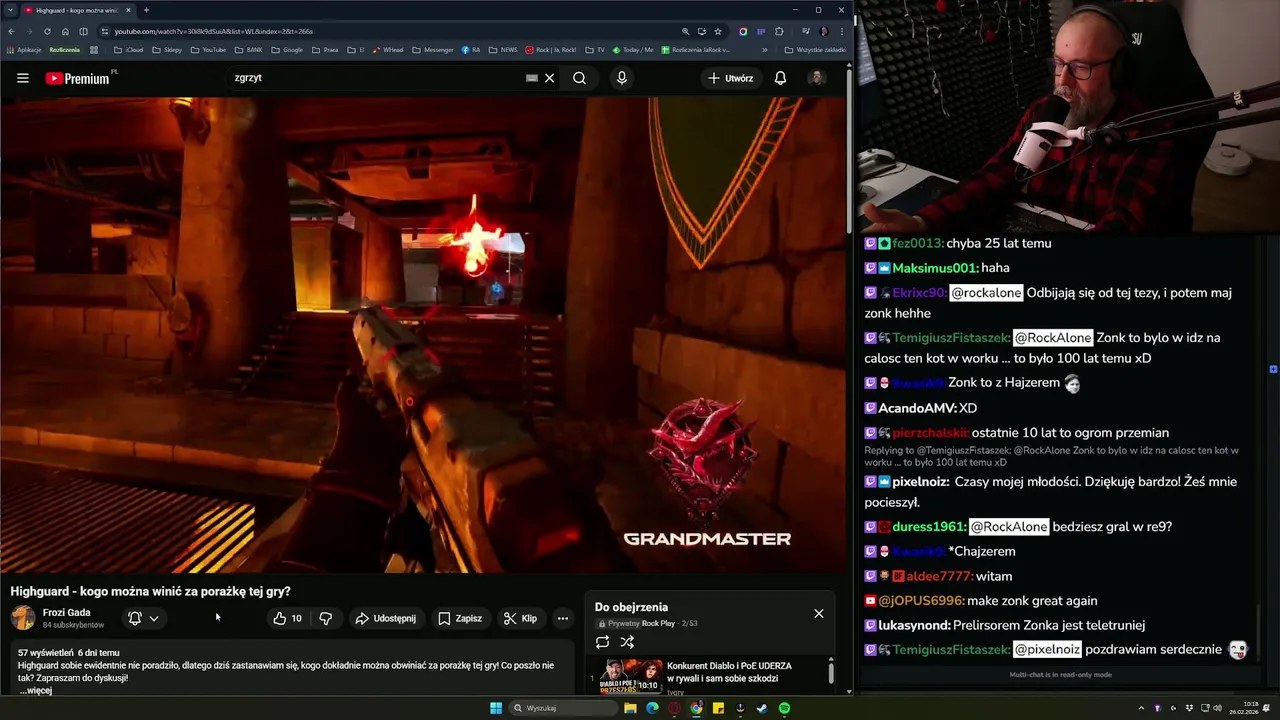Like the video with thumbs-up button
Image resolution: width=1280 pixels, height=720 pixels.
288,618
